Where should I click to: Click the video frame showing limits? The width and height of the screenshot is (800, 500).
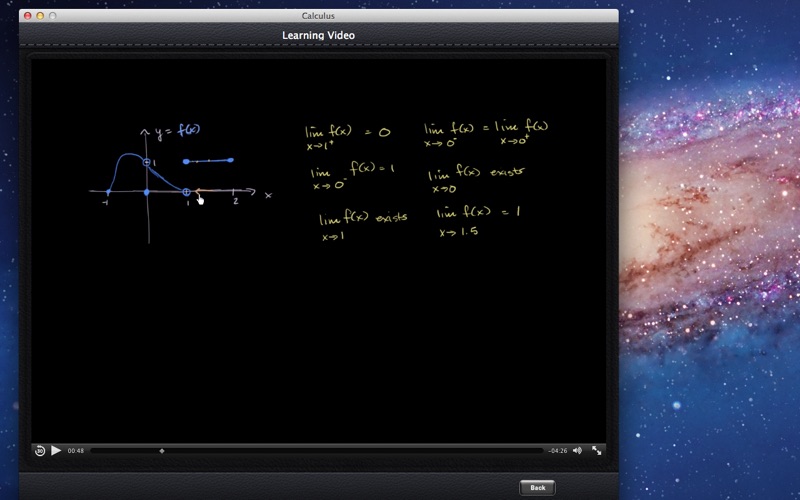pyautogui.click(x=318, y=250)
